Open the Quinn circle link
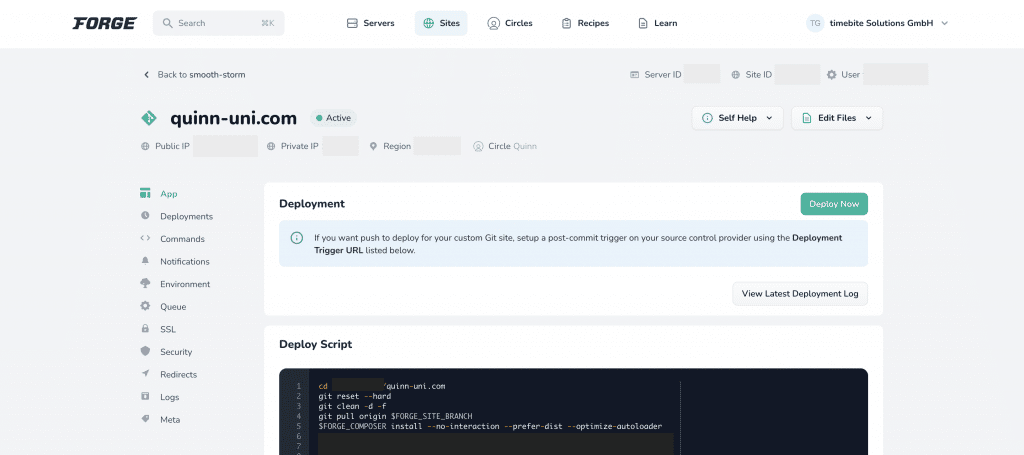The width and height of the screenshot is (1024, 455). click(x=525, y=146)
